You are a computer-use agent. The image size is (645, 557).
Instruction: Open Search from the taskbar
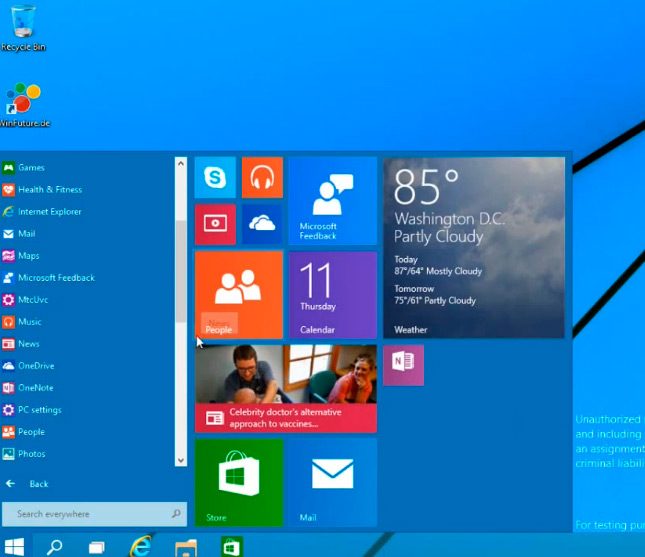point(54,547)
